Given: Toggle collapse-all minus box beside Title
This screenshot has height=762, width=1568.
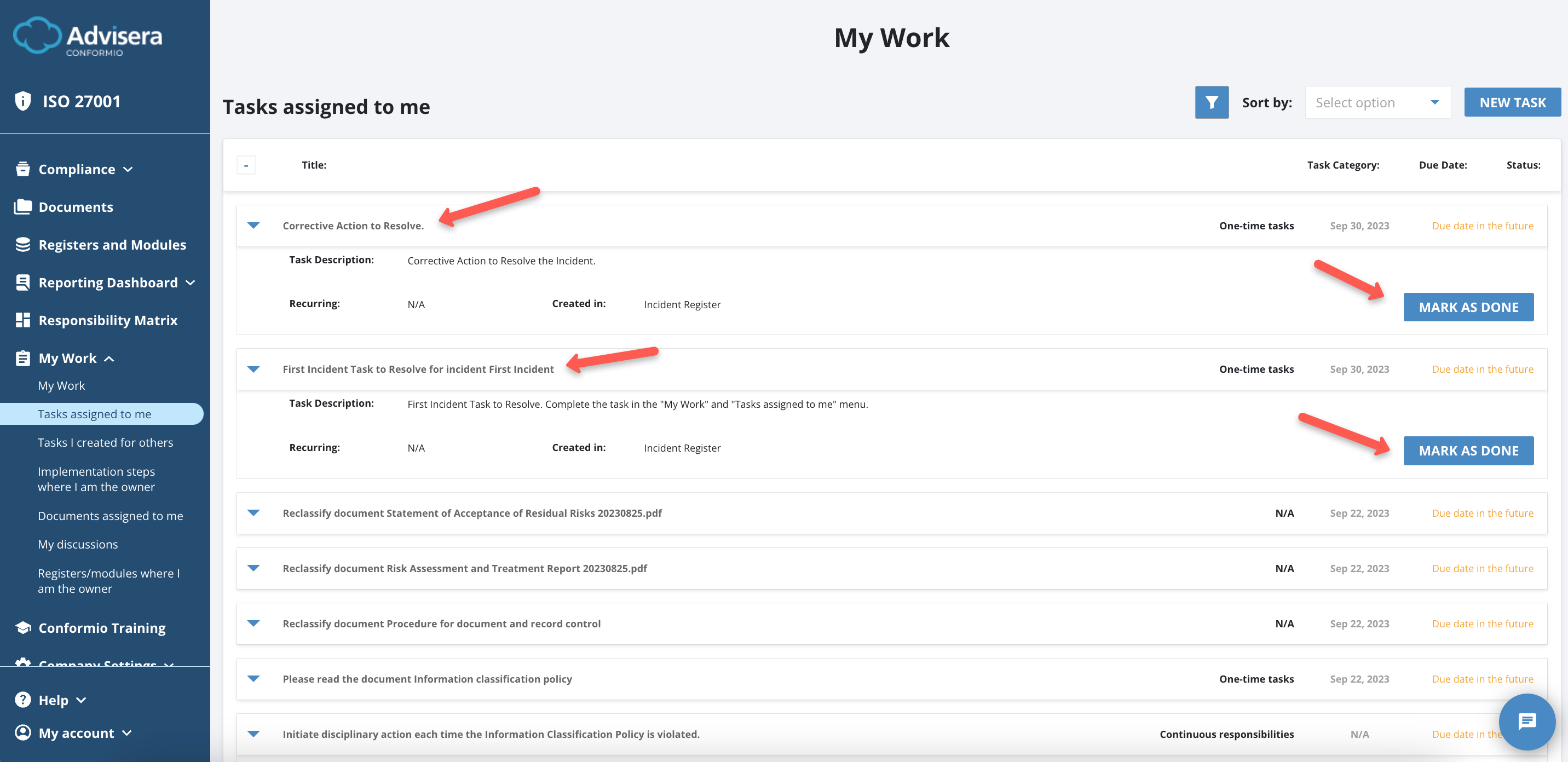Looking at the screenshot, I should (246, 165).
